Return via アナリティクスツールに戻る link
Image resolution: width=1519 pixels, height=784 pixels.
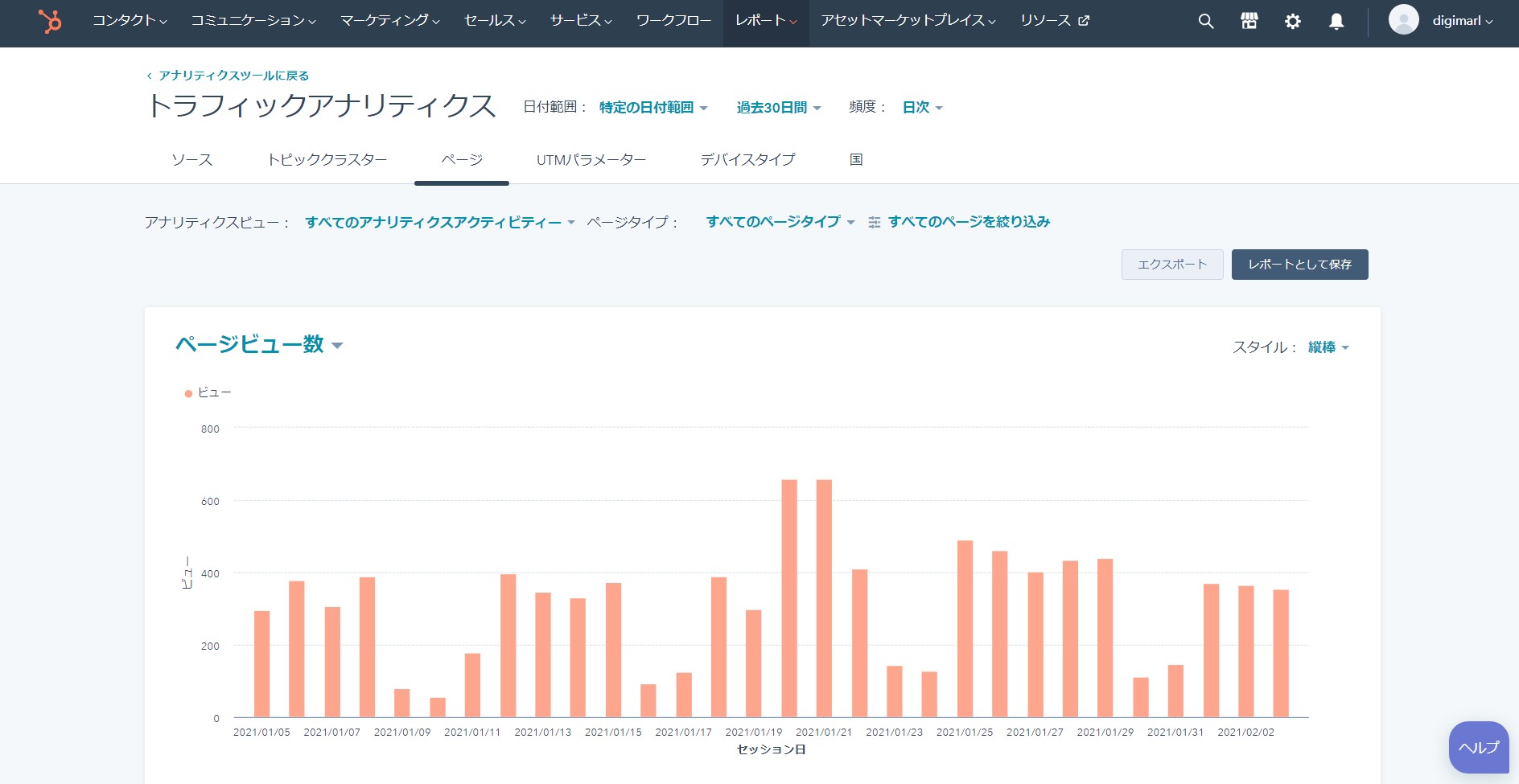coord(228,76)
